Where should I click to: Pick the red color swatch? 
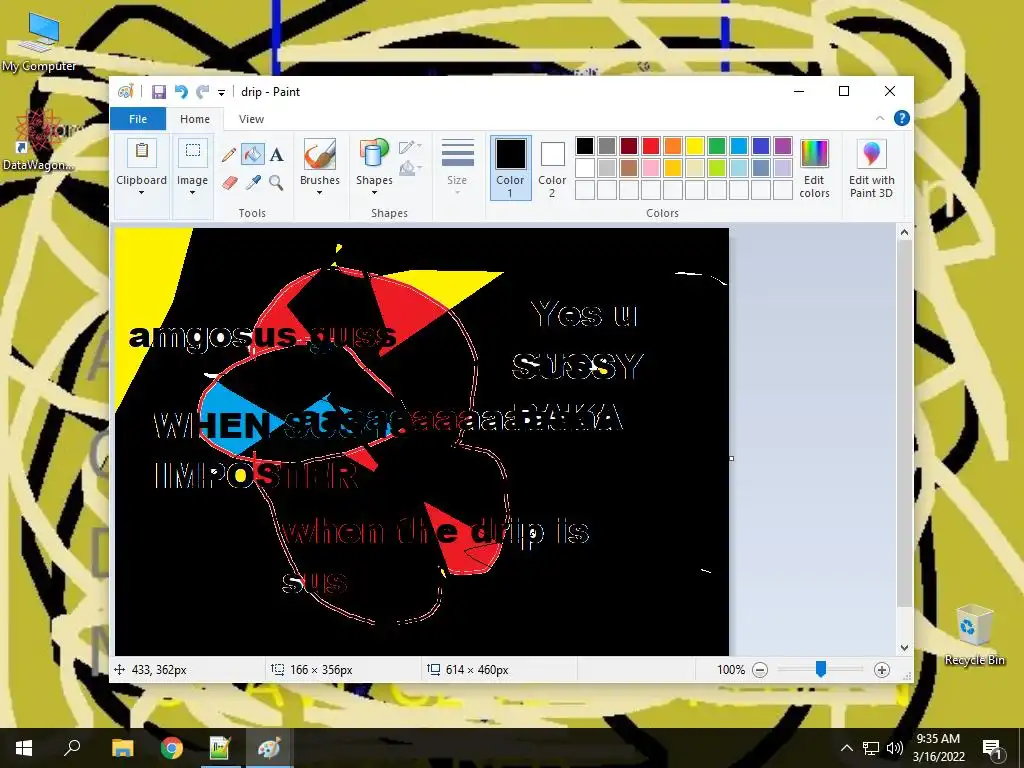point(651,146)
